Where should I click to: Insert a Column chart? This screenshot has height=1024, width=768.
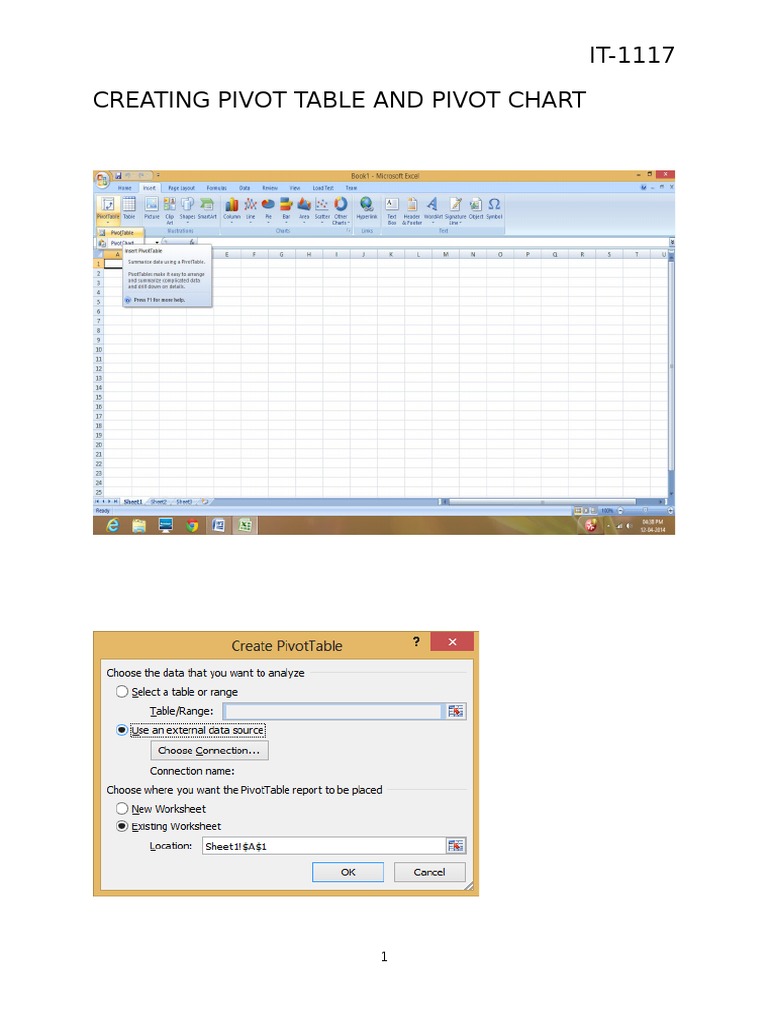pos(232,209)
